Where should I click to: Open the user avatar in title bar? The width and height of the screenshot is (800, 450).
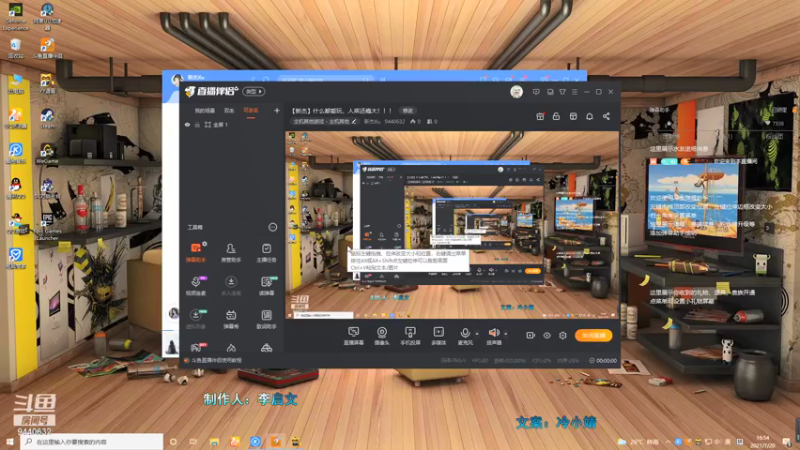point(516,92)
